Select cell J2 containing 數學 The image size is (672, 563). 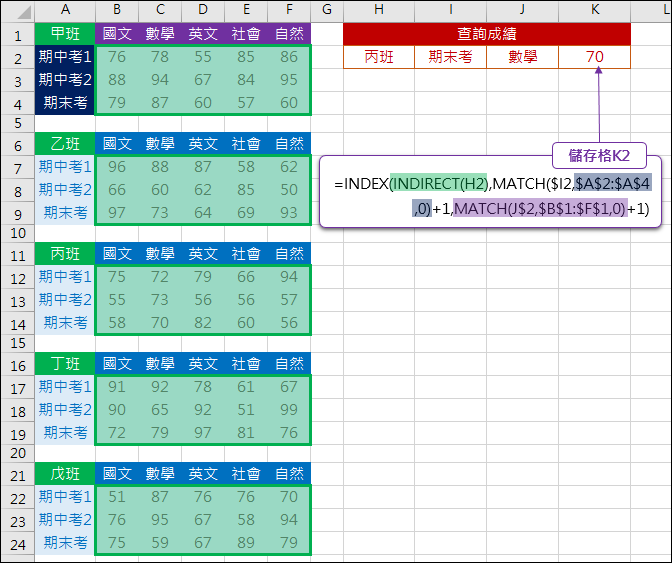[x=522, y=57]
